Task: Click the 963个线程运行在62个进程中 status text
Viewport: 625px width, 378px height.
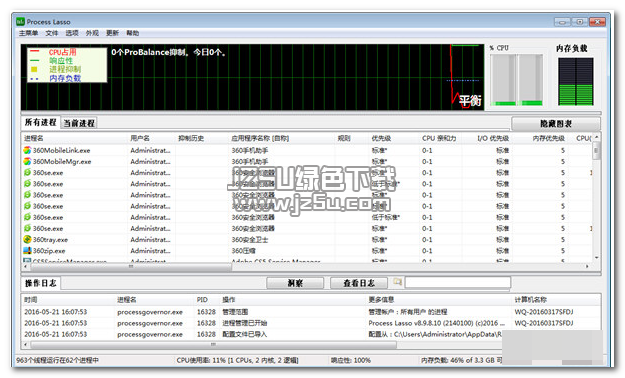Action: point(57,360)
